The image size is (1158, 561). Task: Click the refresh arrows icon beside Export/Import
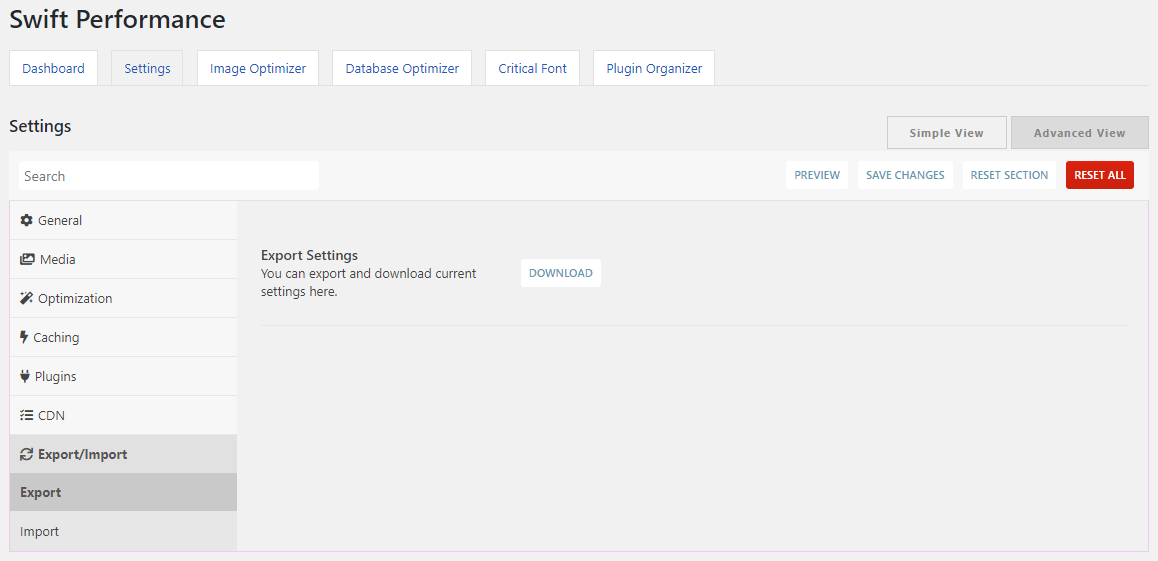pyautogui.click(x=27, y=454)
